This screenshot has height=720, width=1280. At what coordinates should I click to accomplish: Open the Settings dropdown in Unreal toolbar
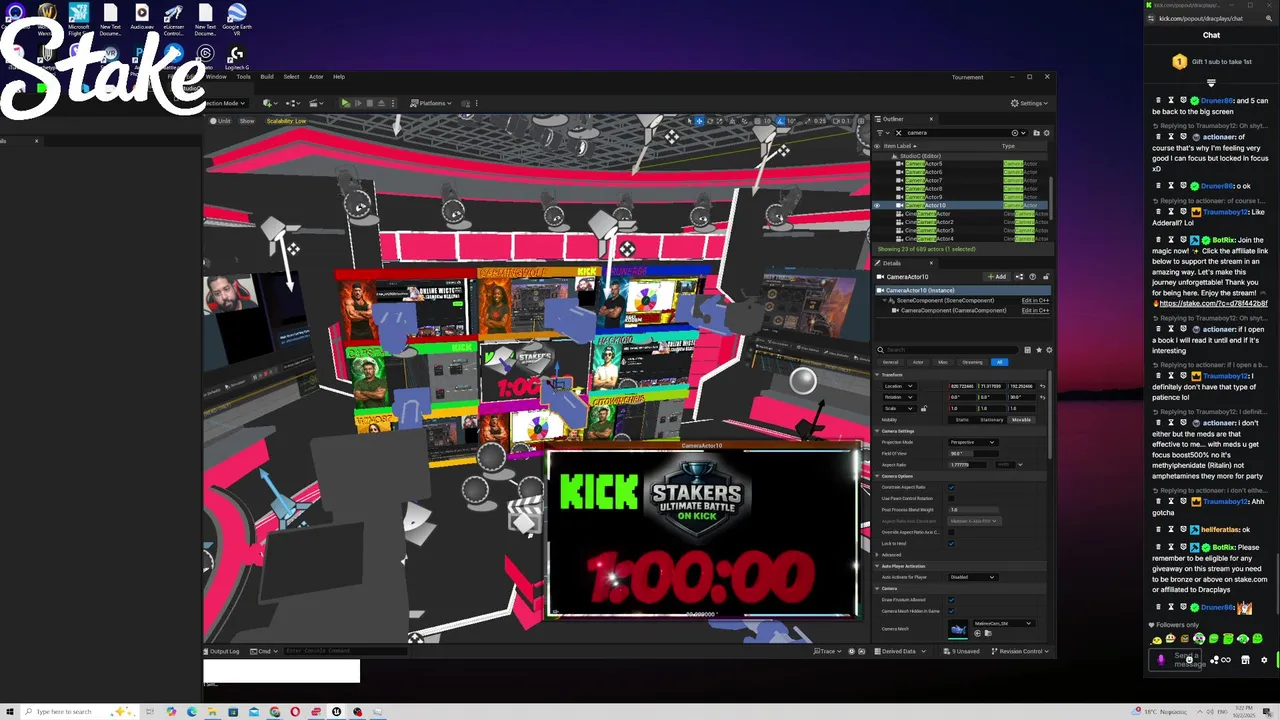[1029, 103]
